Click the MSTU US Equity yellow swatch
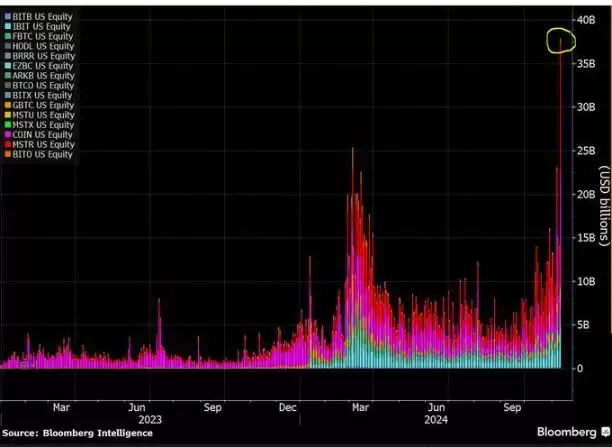Viewport: 612px width, 447px height. (7, 115)
